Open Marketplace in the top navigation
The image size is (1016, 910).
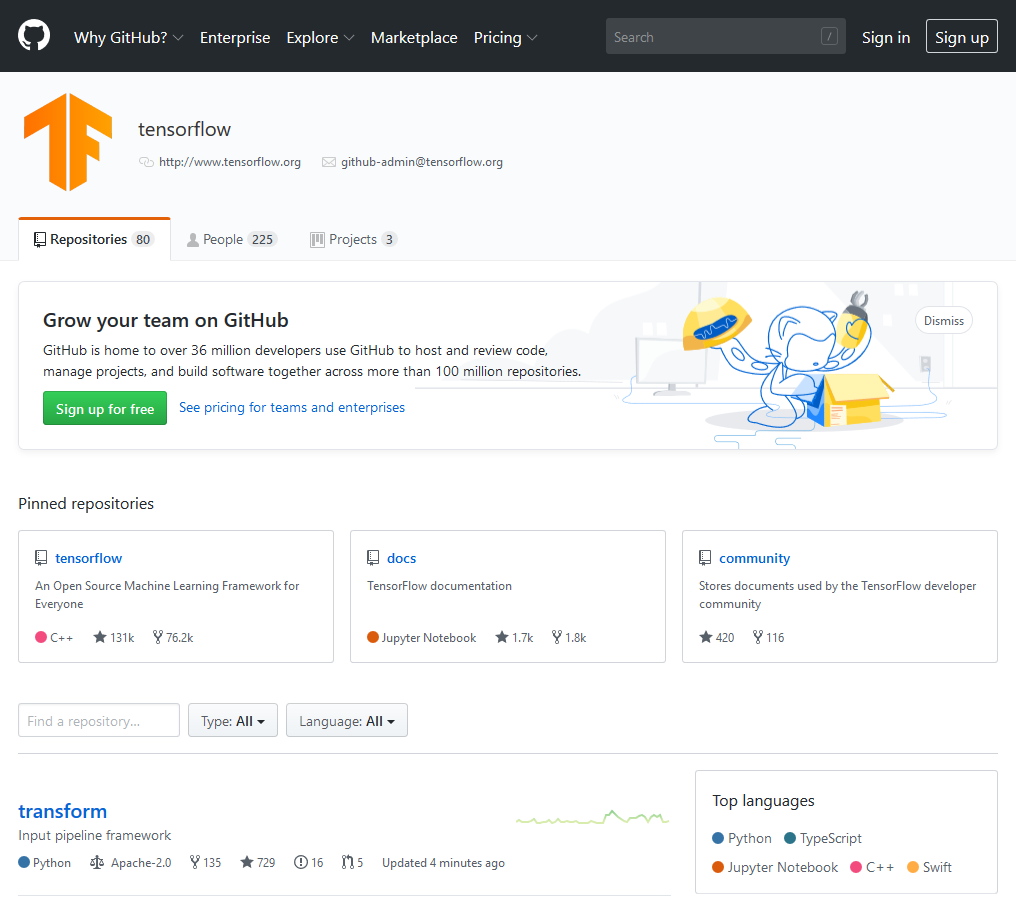pos(414,38)
